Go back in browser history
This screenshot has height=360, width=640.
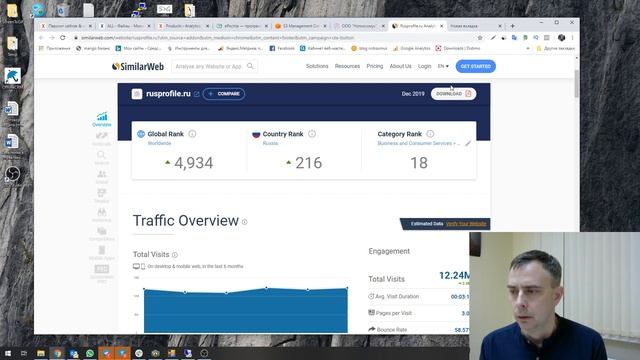tap(41, 38)
